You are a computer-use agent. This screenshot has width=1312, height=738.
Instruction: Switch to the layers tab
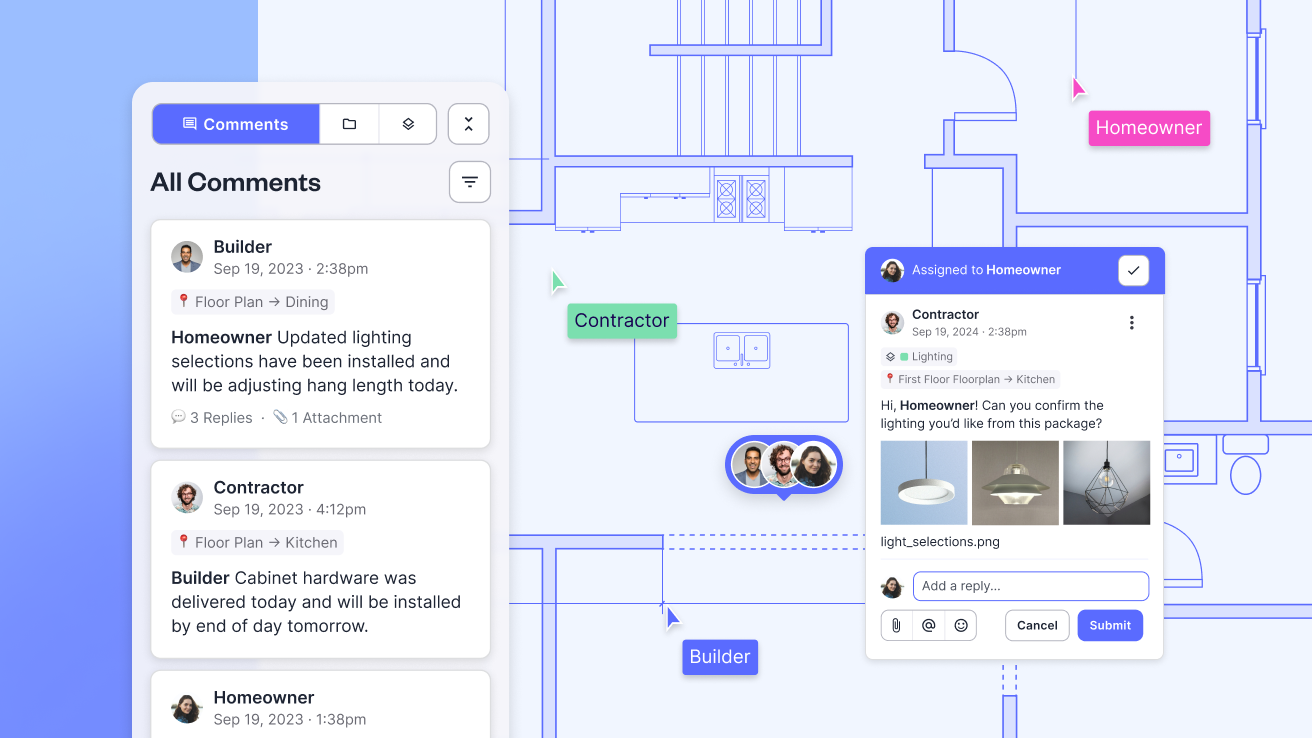coord(408,124)
